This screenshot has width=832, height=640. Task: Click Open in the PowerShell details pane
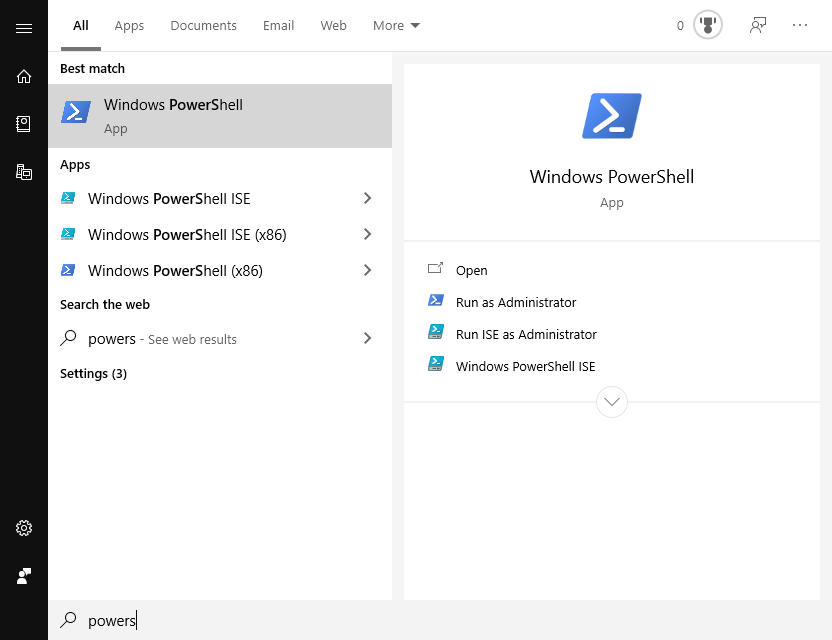pos(471,270)
